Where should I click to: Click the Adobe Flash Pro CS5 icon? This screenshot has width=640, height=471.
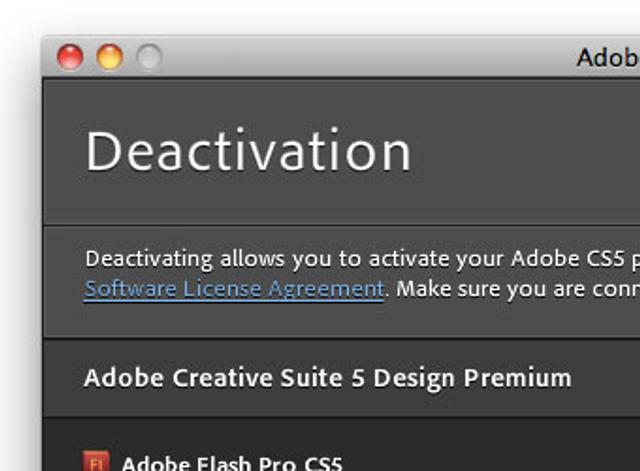[95, 463]
